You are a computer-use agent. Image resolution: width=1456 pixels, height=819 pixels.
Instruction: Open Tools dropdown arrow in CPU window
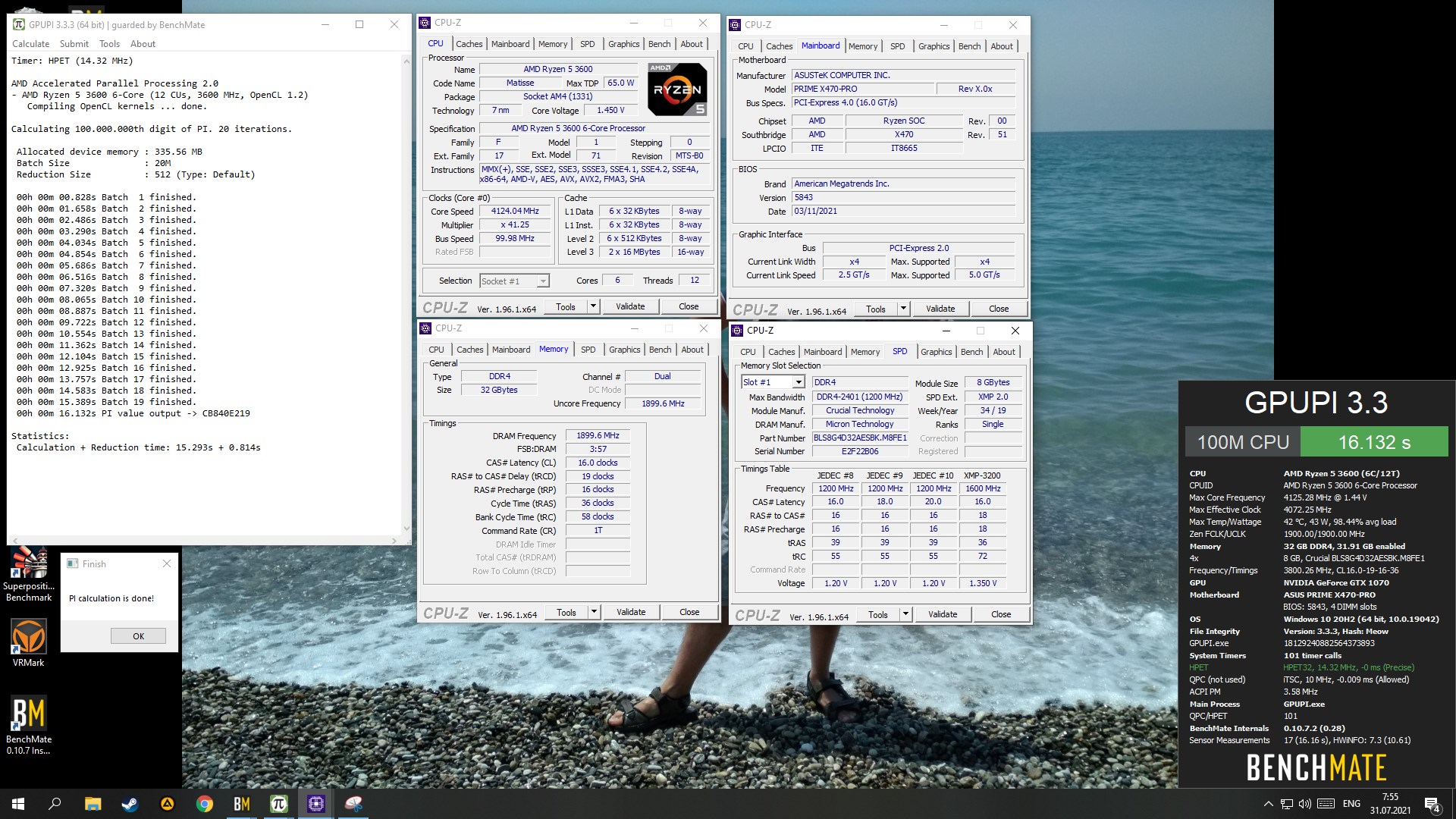(x=593, y=306)
